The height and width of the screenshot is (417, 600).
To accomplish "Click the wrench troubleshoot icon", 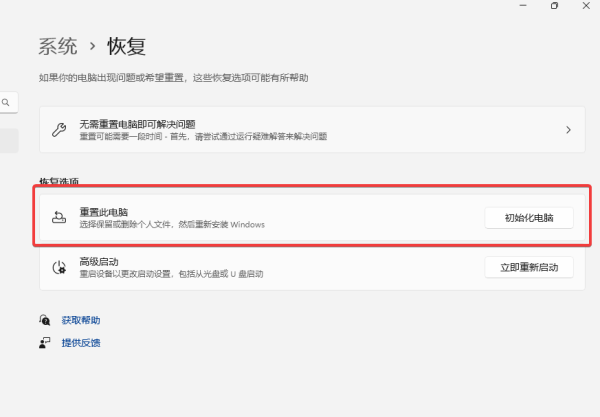I will pos(59,130).
